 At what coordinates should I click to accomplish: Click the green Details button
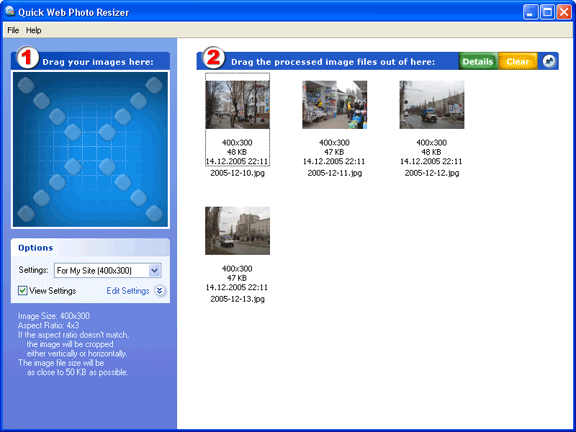click(478, 61)
